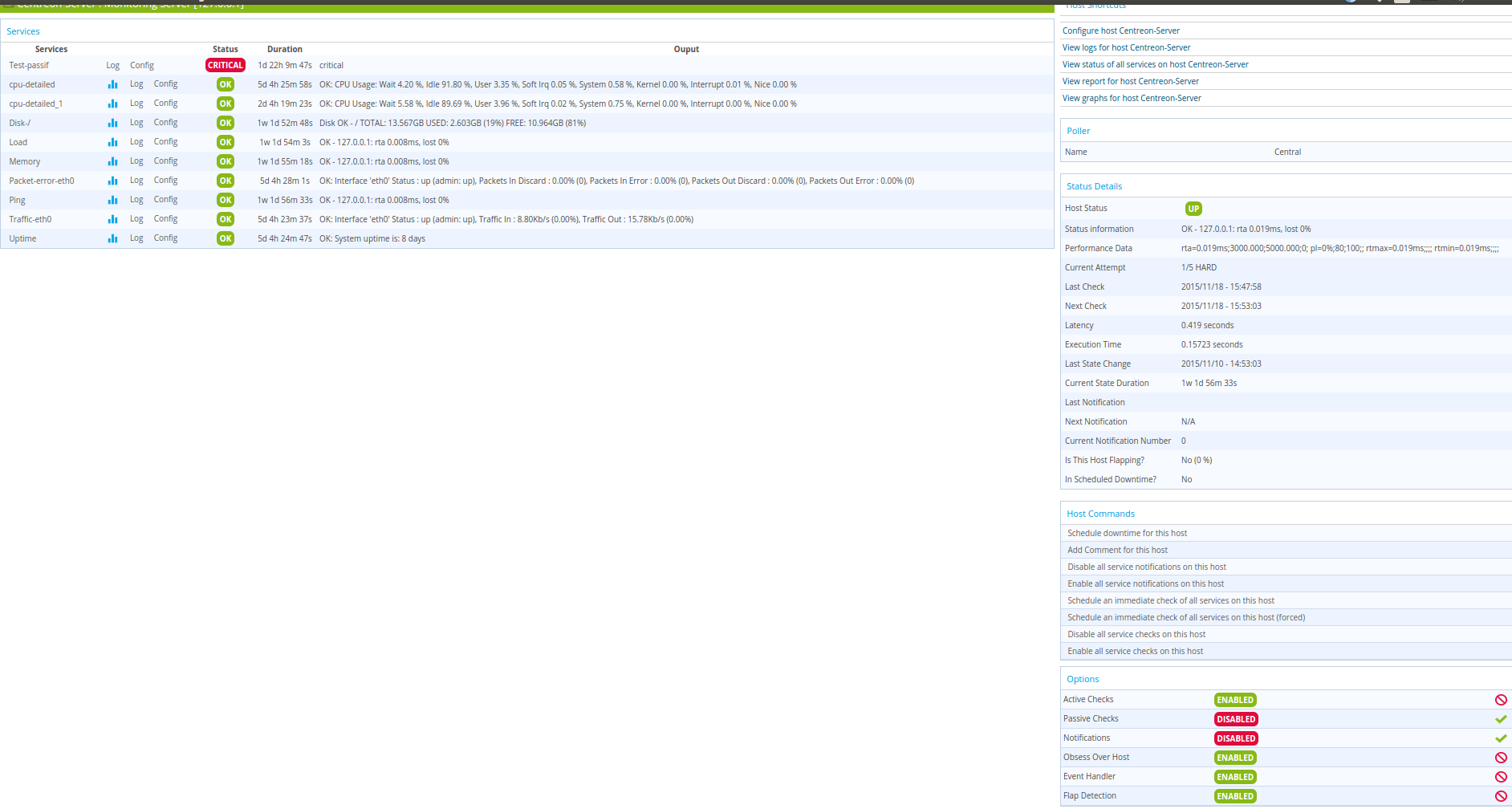The image size is (1512, 809).
Task: Enable Notifications with green checkmark icon
Action: point(1501,738)
